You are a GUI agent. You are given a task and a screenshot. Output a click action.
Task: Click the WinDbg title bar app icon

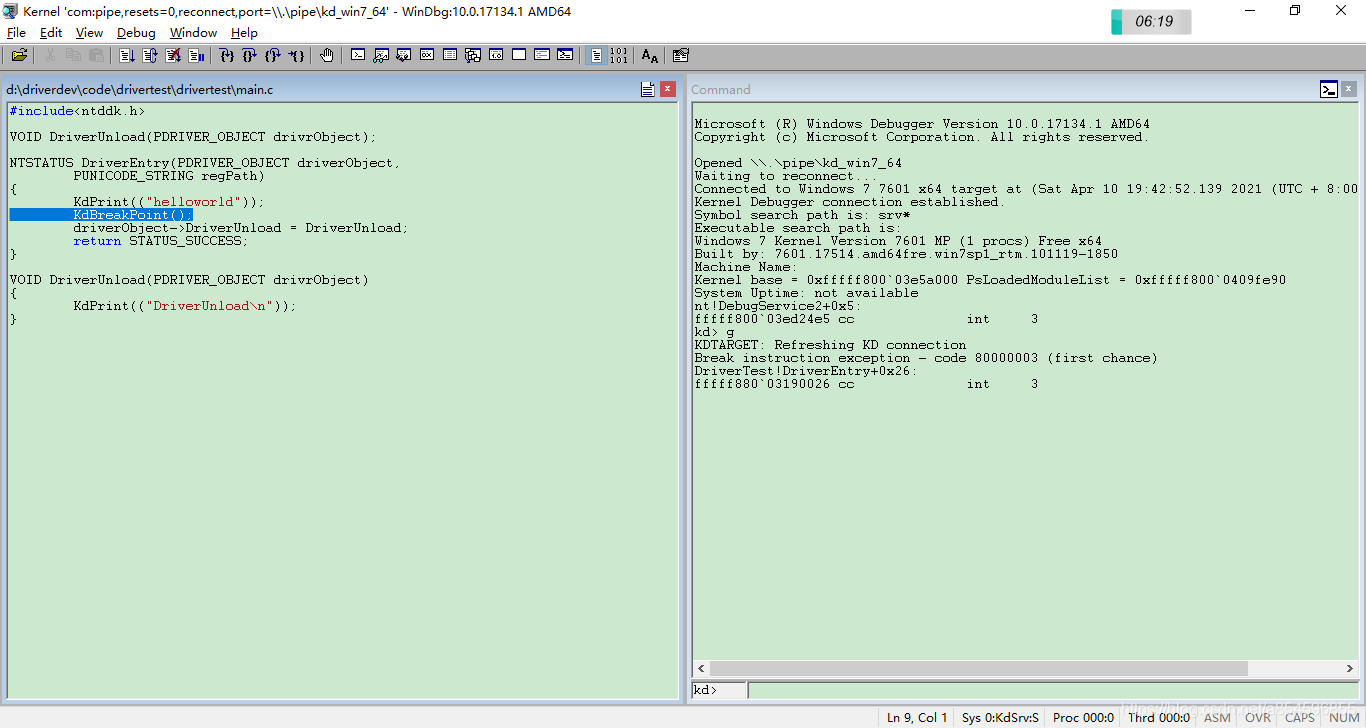[10, 10]
